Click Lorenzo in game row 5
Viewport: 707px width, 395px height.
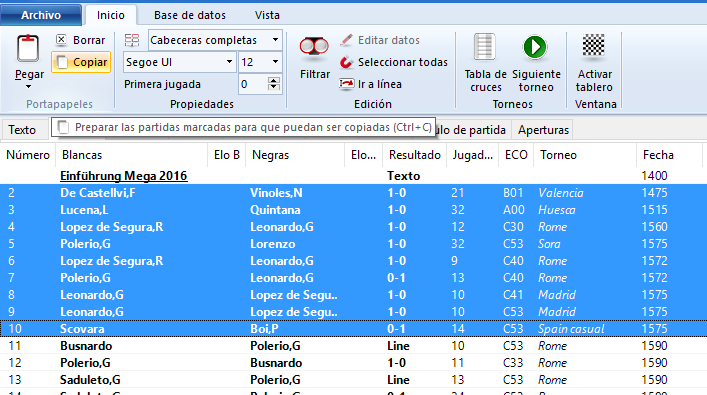(272, 244)
